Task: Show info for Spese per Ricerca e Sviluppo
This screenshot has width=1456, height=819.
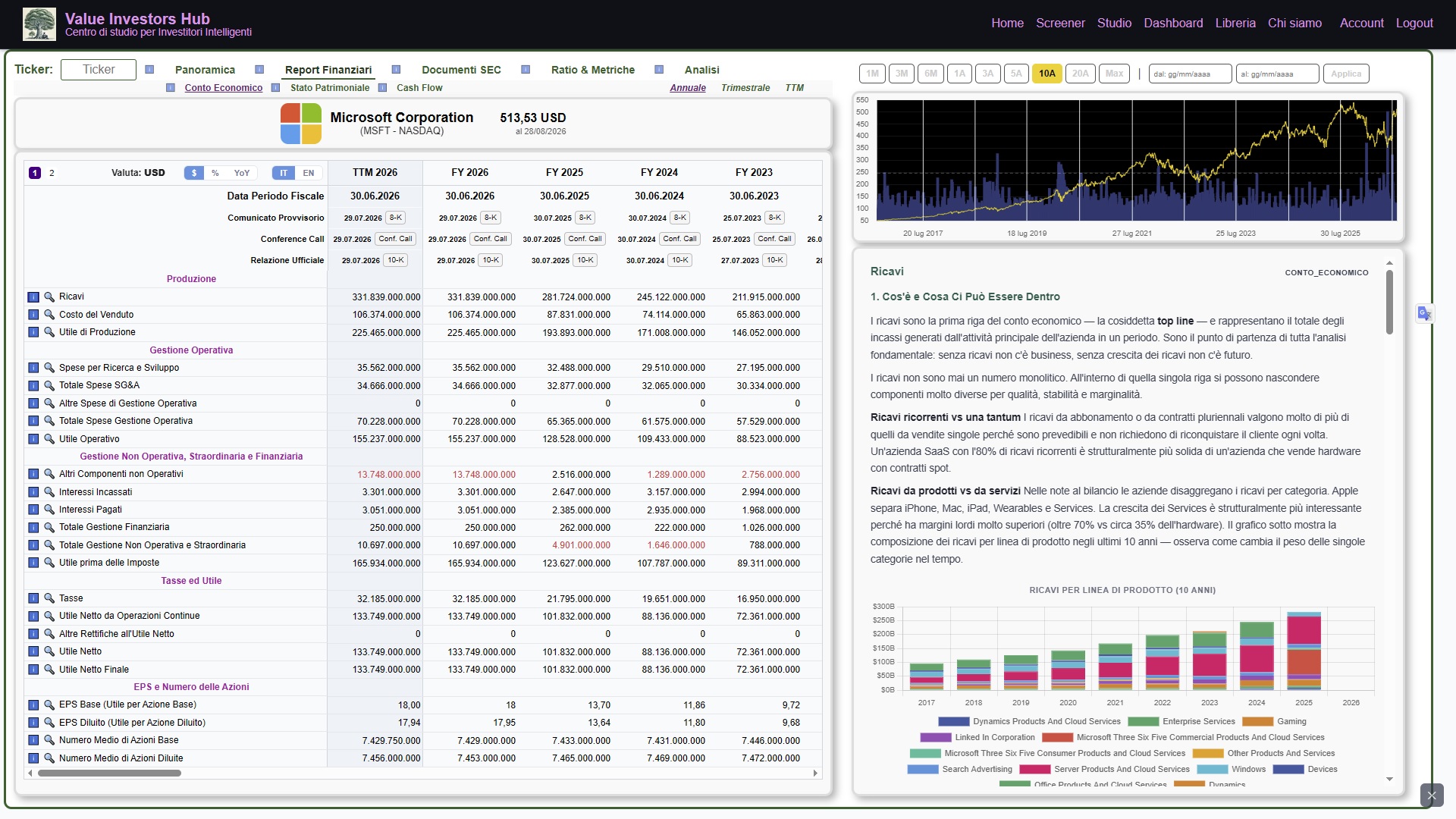Action: coord(33,368)
